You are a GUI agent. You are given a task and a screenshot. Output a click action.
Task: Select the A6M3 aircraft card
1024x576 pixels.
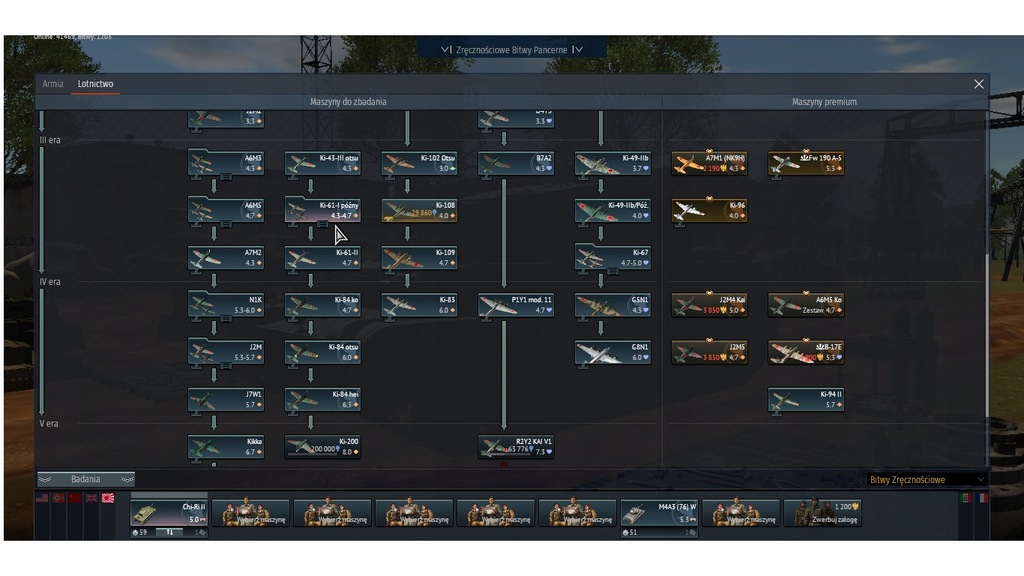click(226, 163)
